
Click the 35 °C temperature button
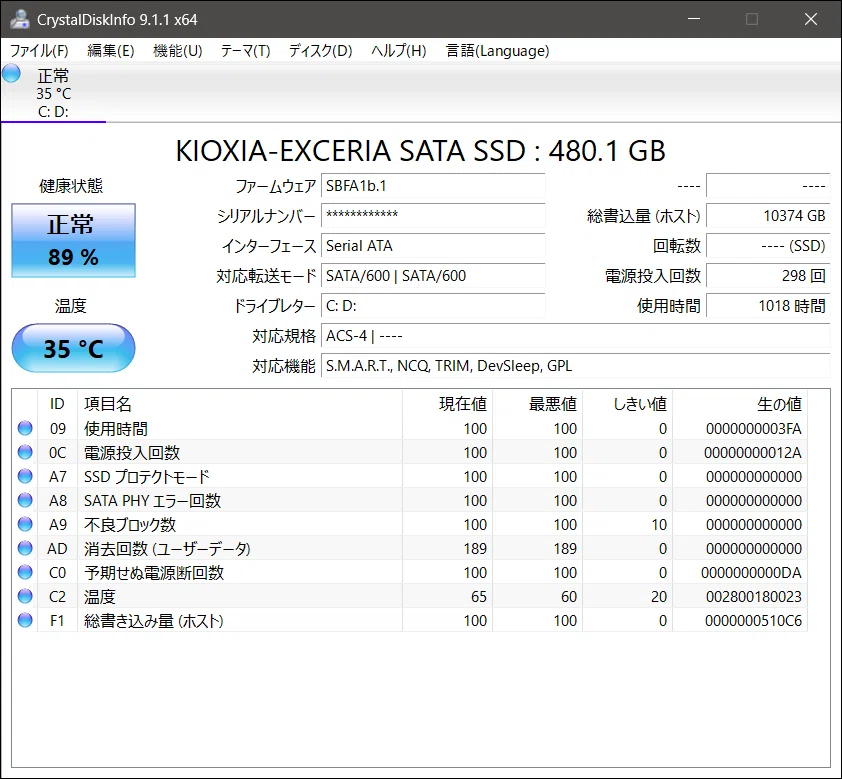(x=74, y=348)
